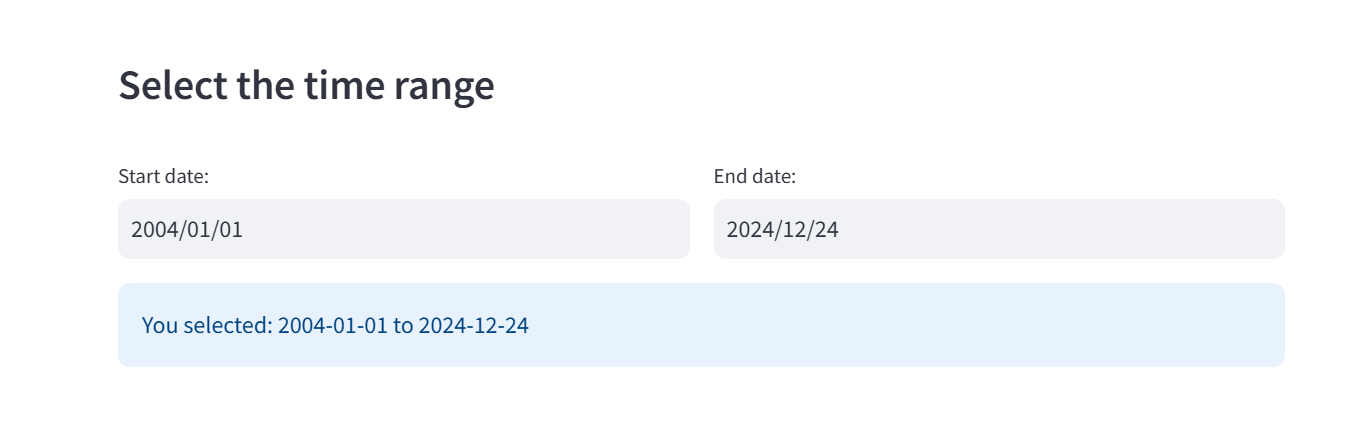Click the words 'You selected:' in blue banner

(207, 325)
